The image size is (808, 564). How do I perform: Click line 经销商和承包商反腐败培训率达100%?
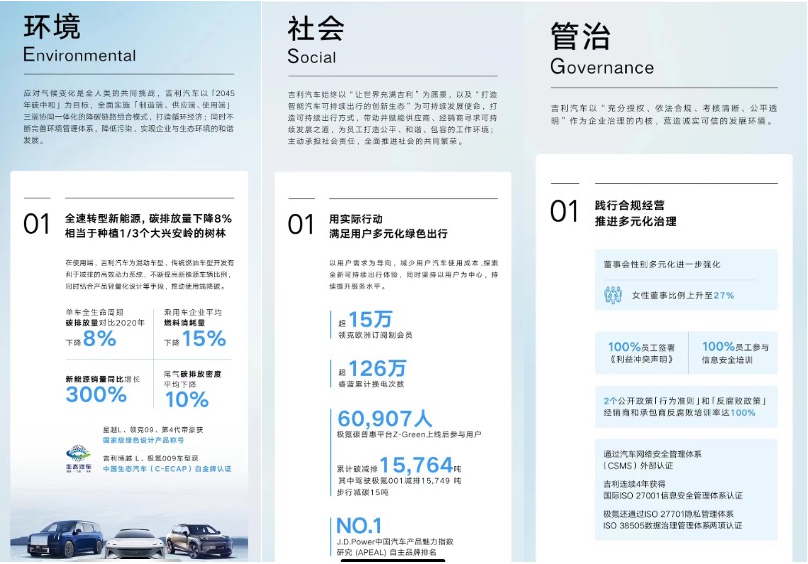[x=679, y=413]
